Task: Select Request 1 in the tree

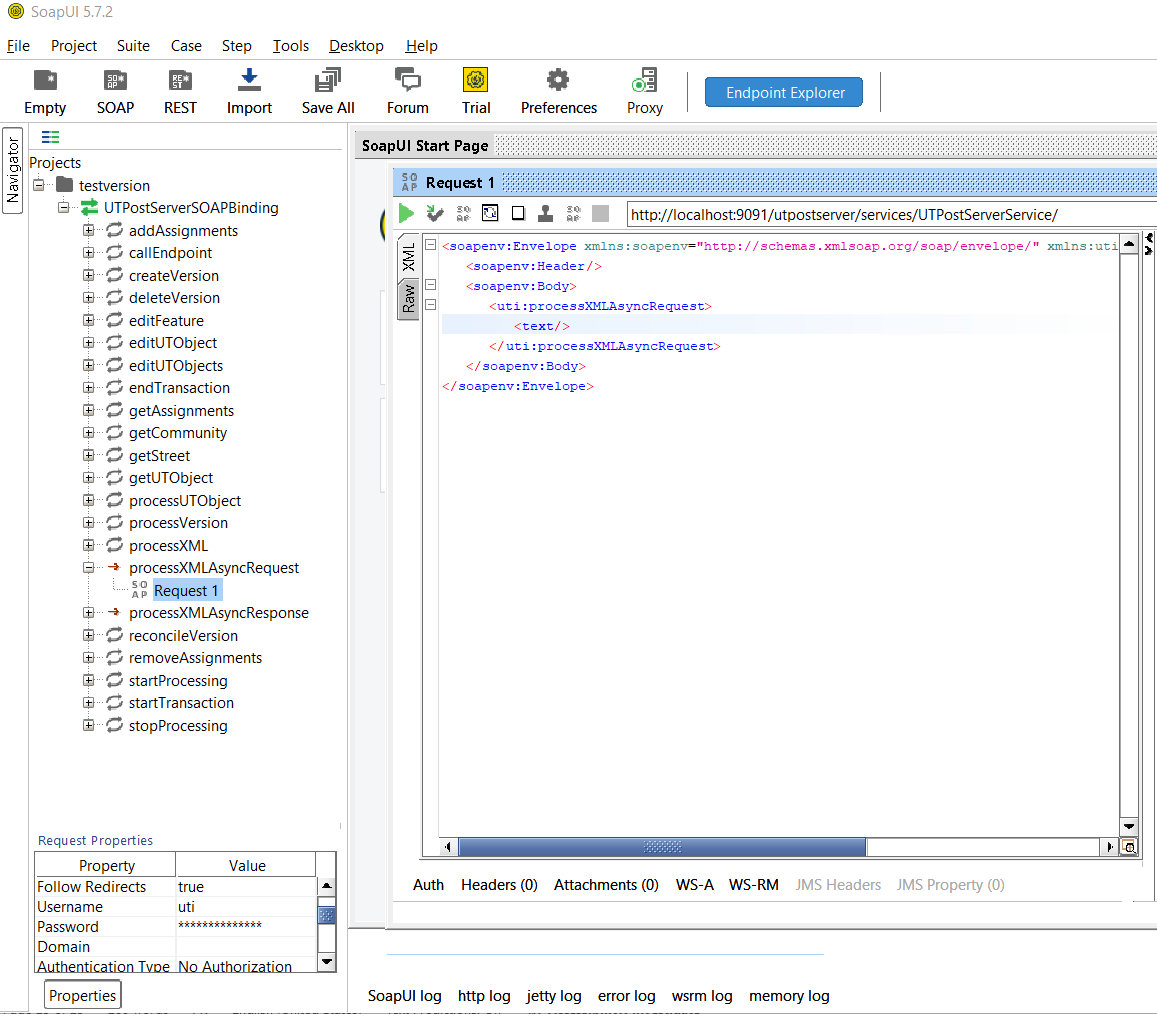Action: [186, 590]
